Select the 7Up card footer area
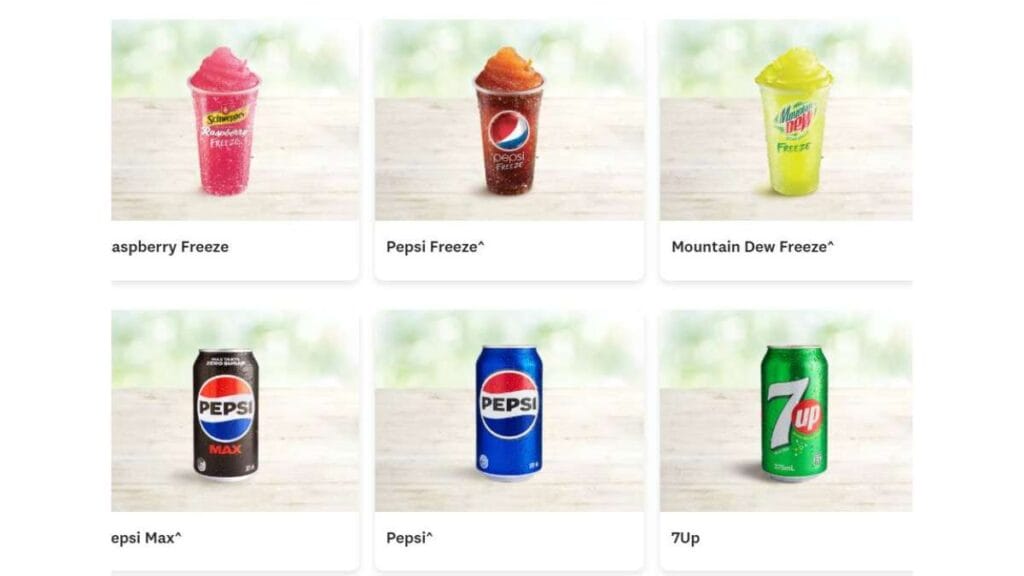Viewport: 1024px width, 576px height. (x=786, y=541)
